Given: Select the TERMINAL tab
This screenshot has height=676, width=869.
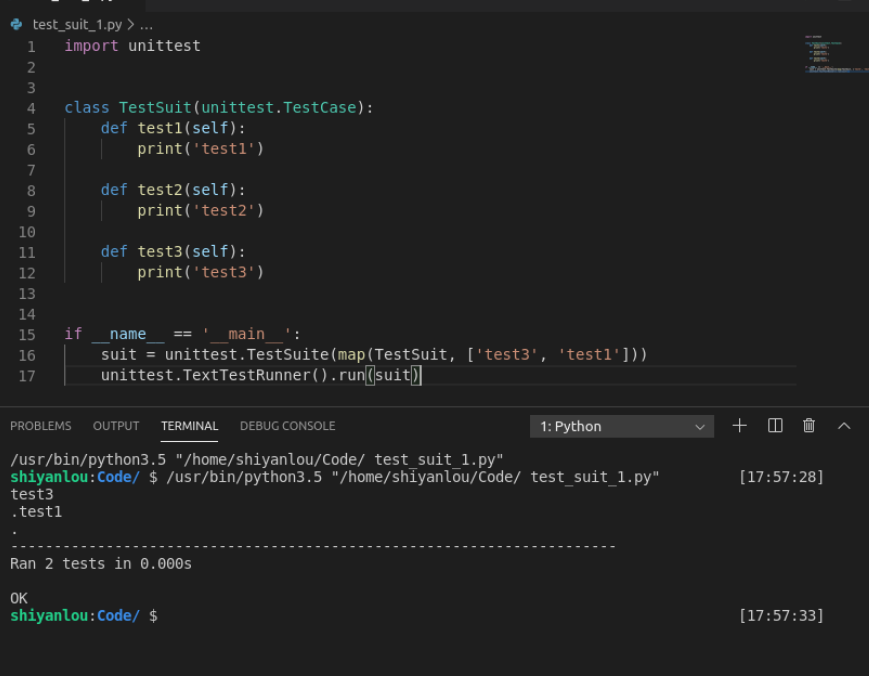Looking at the screenshot, I should pos(190,426).
